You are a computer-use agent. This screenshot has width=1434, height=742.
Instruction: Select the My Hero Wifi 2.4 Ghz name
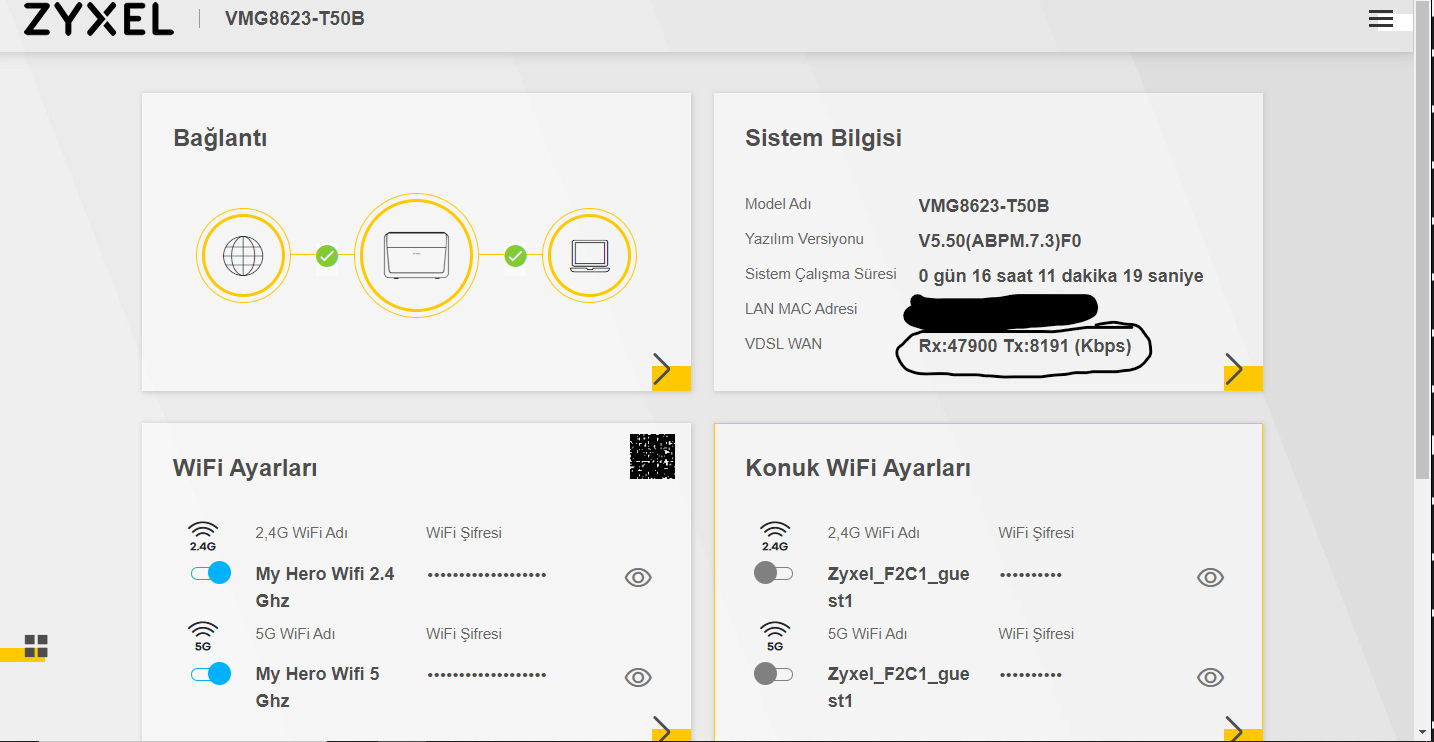click(x=325, y=587)
